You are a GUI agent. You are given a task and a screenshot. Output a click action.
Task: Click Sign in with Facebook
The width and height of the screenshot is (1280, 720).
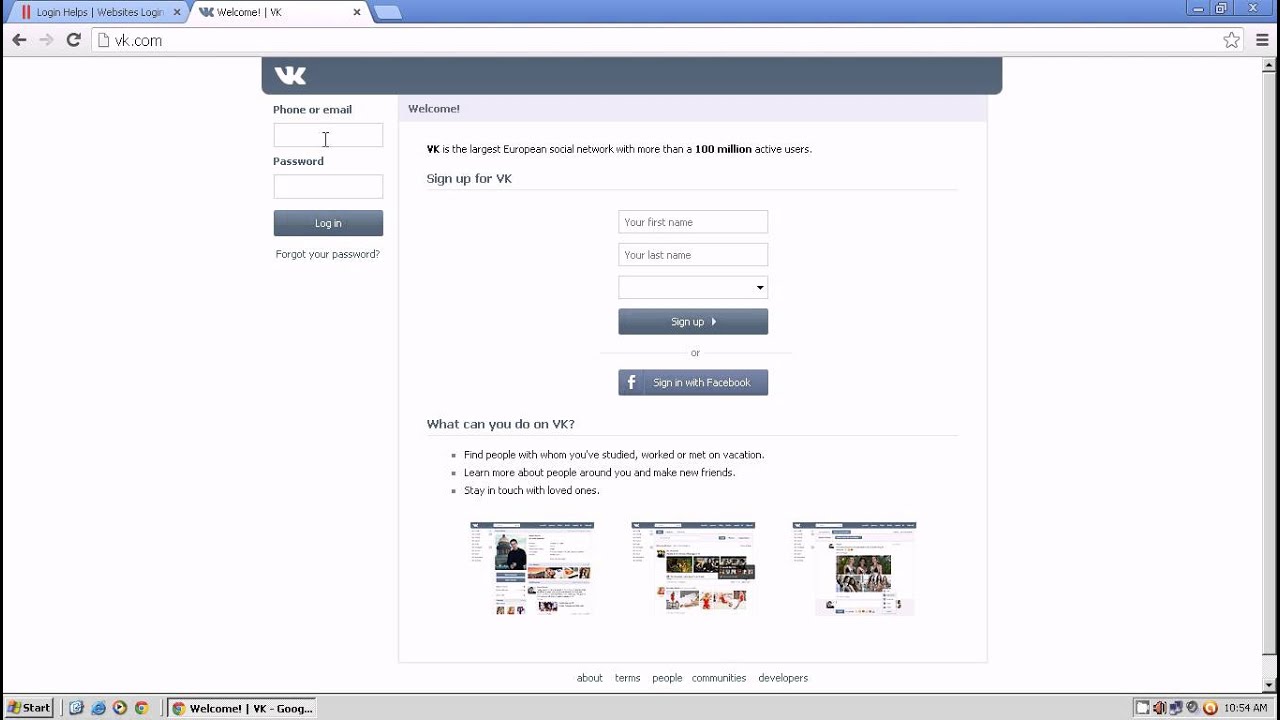pyautogui.click(x=693, y=383)
